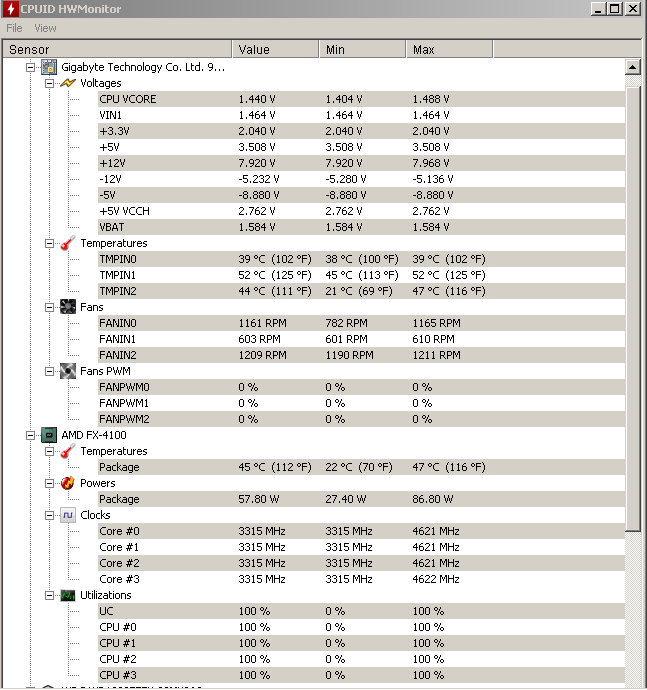Select the FANIN2 fan row
647x690 pixels.
tap(361, 355)
